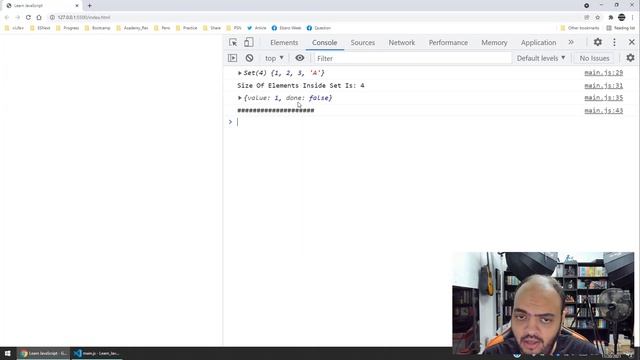Go to the browser home page
640x360 pixels.
(39, 17)
